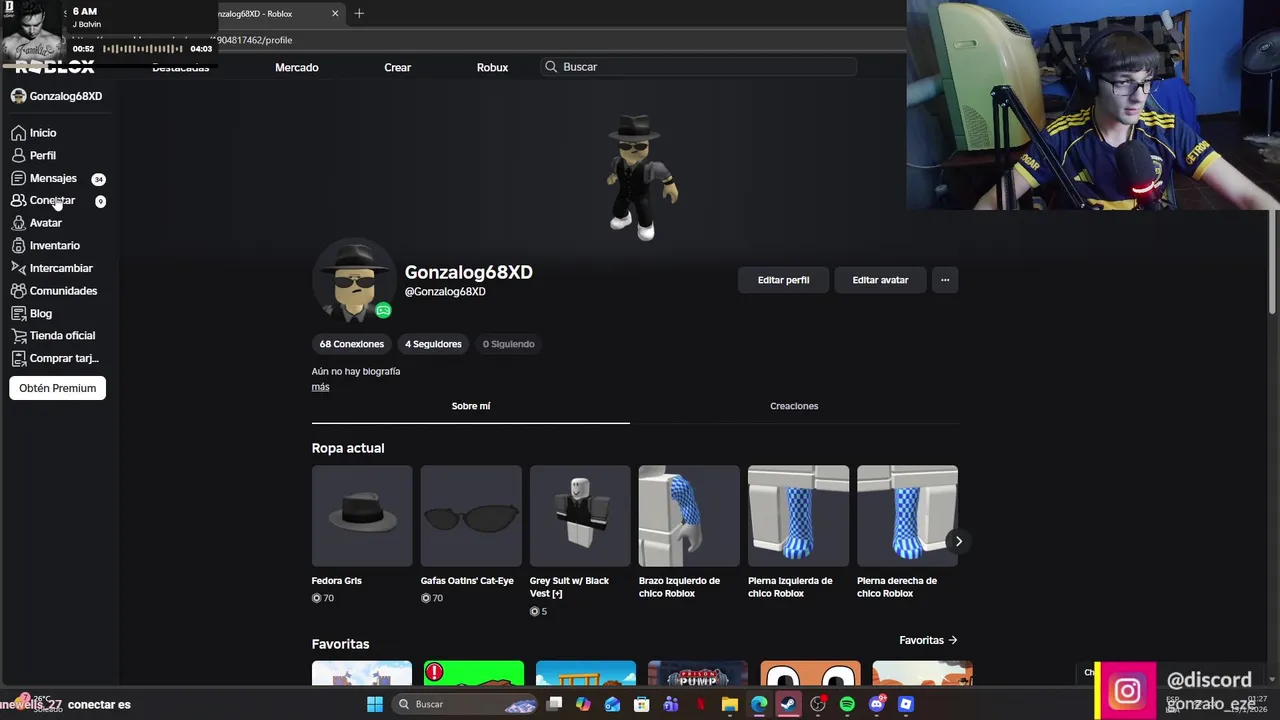Open the Crear menu
This screenshot has height=720, width=1280.
[x=397, y=67]
